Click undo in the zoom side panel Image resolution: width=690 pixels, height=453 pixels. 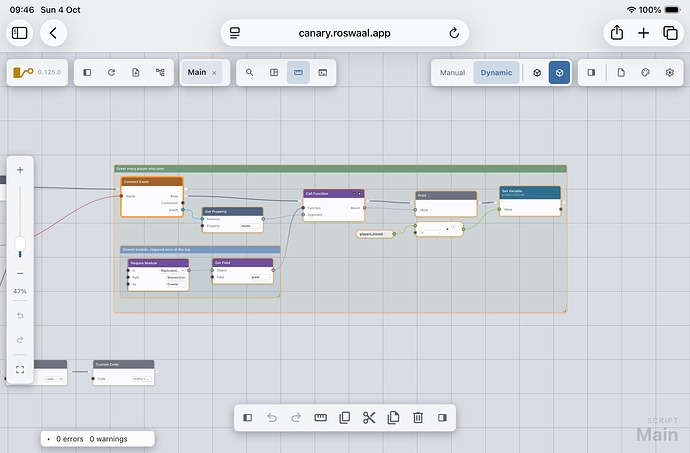tap(20, 316)
